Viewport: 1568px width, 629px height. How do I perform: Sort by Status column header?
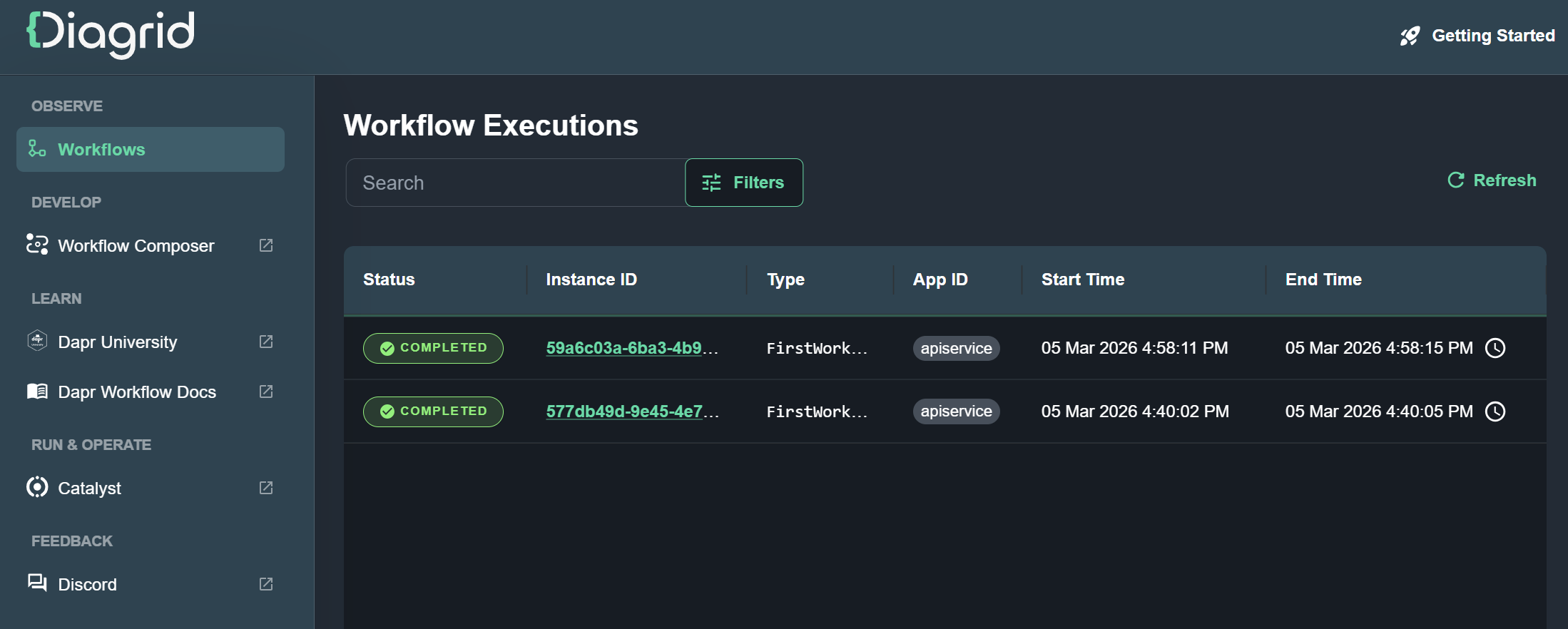tap(389, 280)
